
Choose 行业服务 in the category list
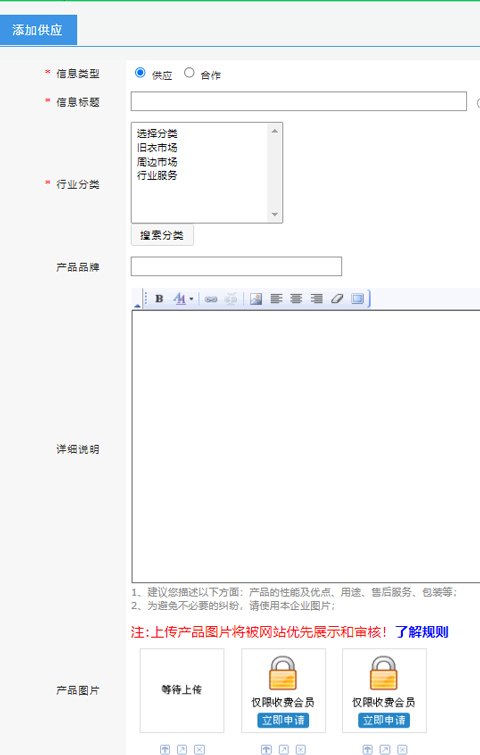(x=157, y=175)
